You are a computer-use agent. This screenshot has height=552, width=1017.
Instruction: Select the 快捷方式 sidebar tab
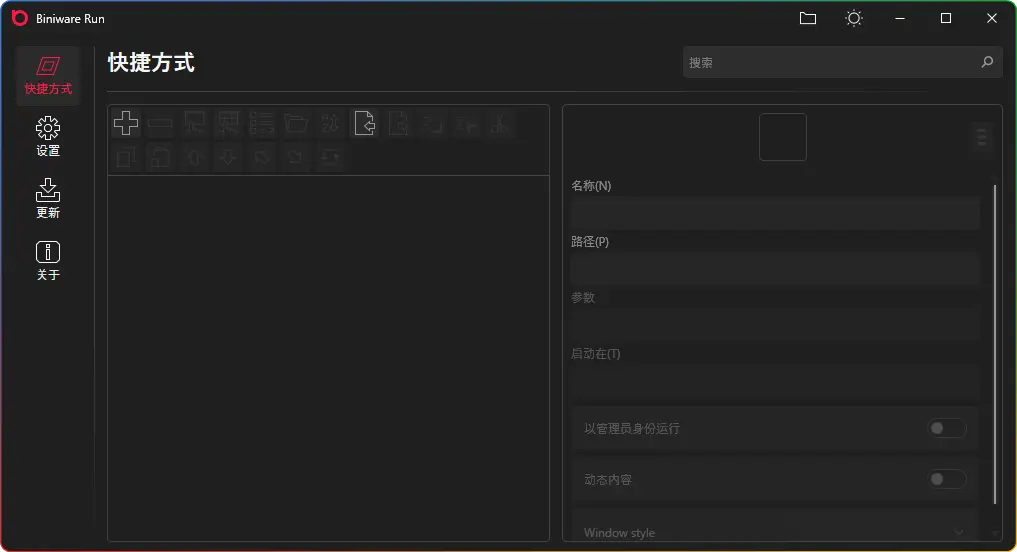click(x=48, y=75)
